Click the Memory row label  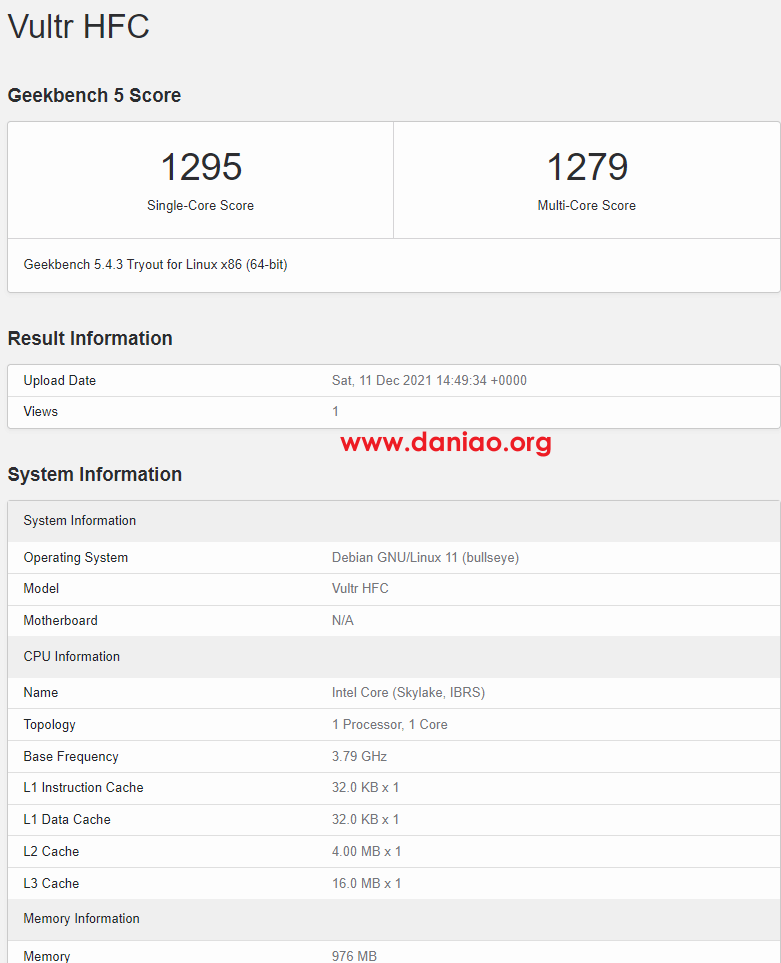tap(47, 956)
